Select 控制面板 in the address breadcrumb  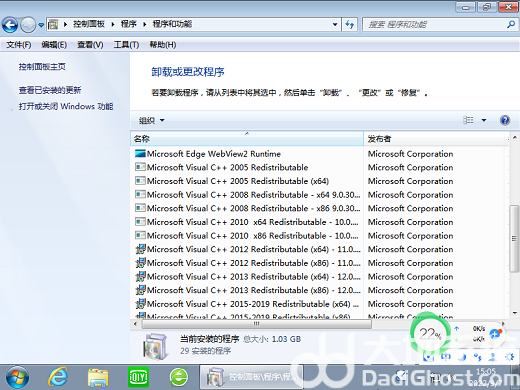click(89, 24)
